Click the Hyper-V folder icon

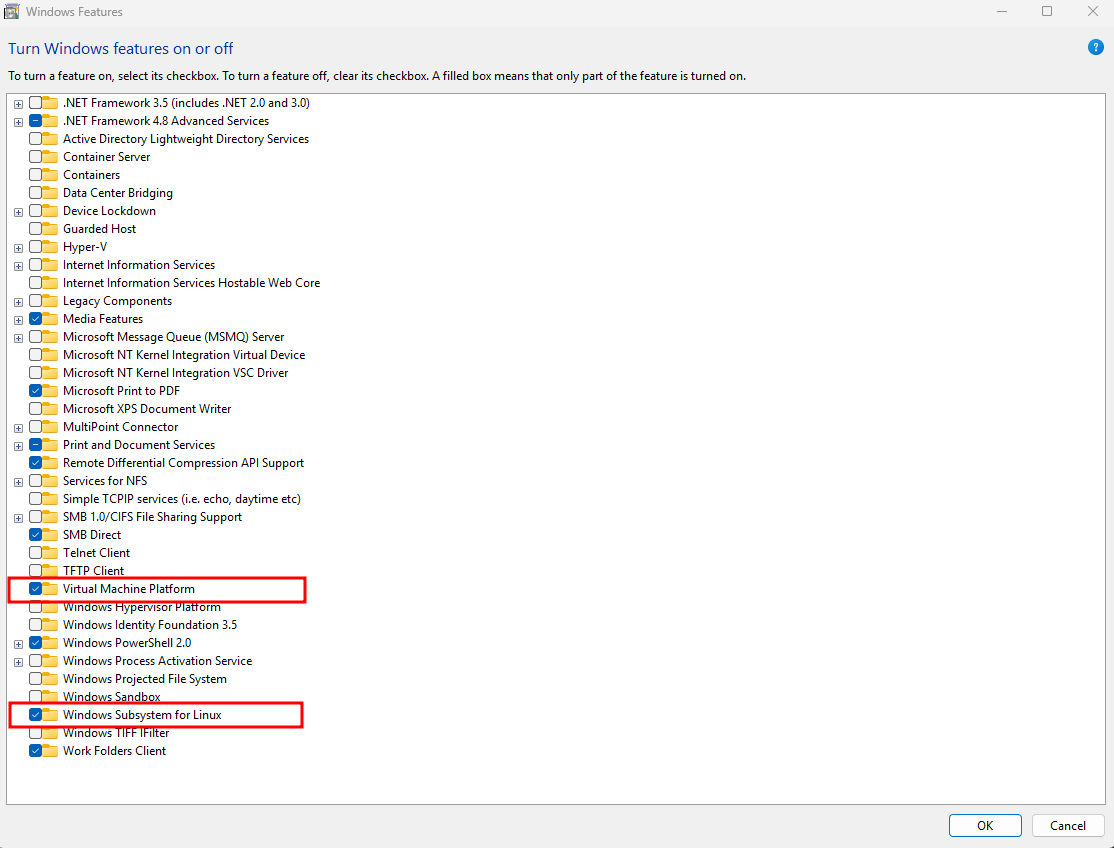click(50, 247)
